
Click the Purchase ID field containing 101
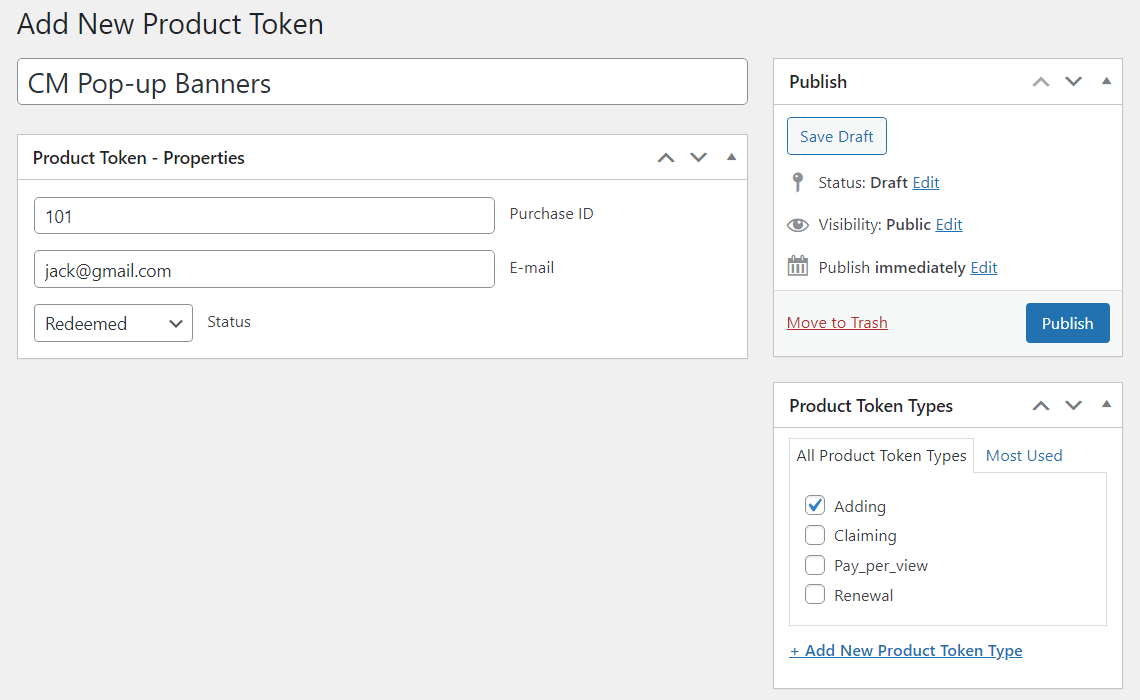pos(264,216)
